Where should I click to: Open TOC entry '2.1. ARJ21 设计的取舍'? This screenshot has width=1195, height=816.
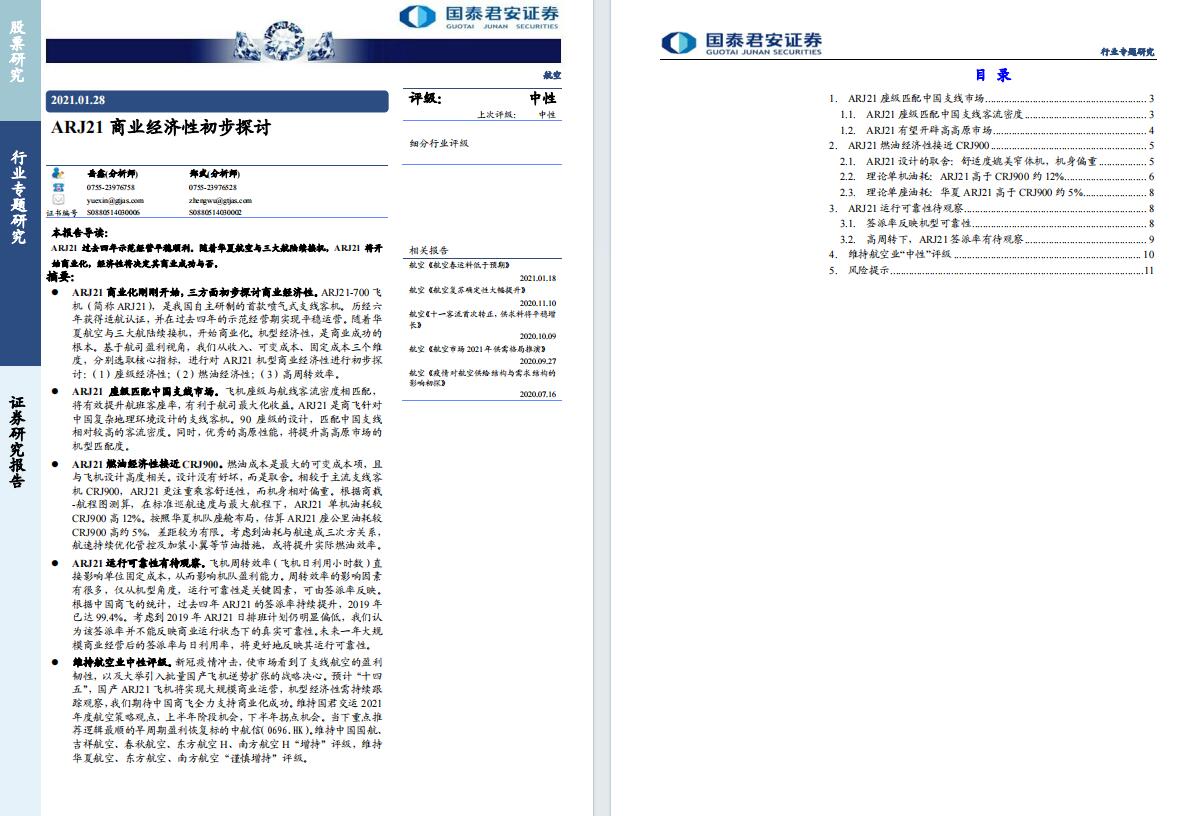(997, 162)
